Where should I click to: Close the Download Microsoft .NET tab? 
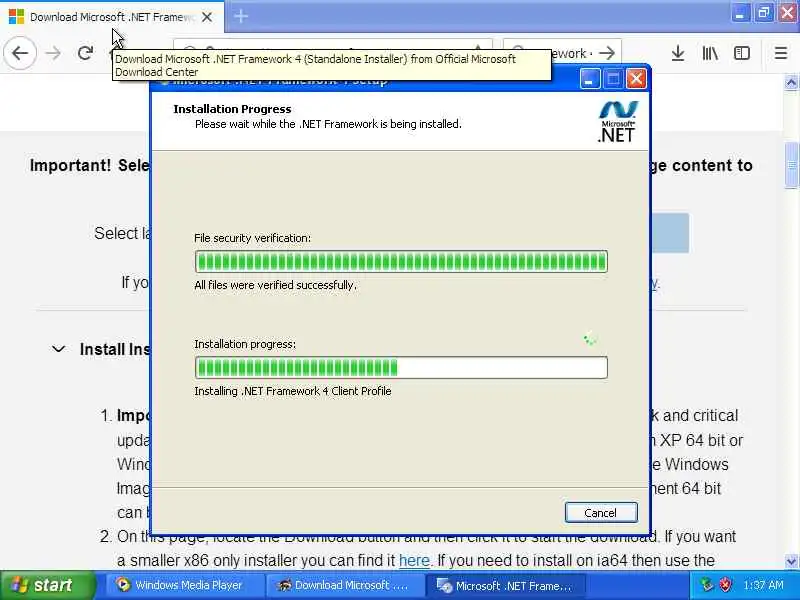[x=207, y=17]
